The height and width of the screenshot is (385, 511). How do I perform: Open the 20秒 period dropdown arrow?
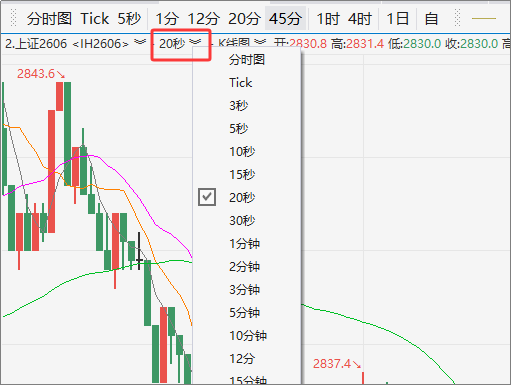pyautogui.click(x=195, y=42)
